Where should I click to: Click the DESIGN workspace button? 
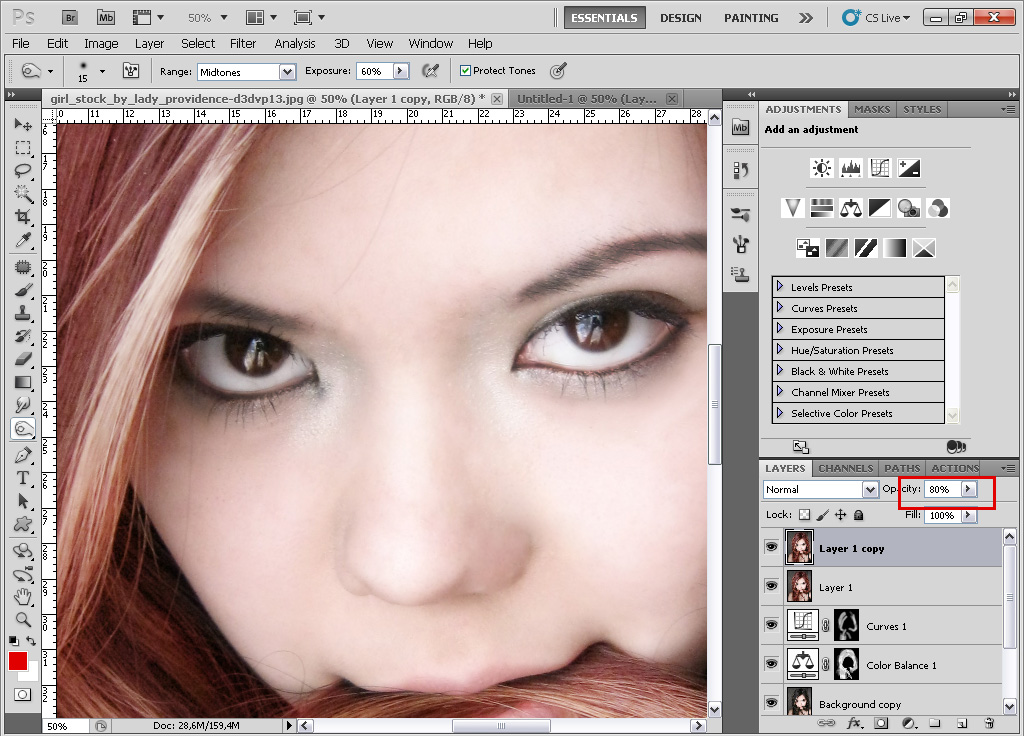681,18
